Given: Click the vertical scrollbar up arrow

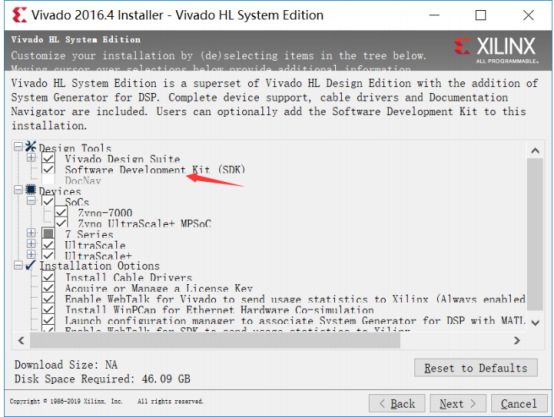Looking at the screenshot, I should point(535,151).
